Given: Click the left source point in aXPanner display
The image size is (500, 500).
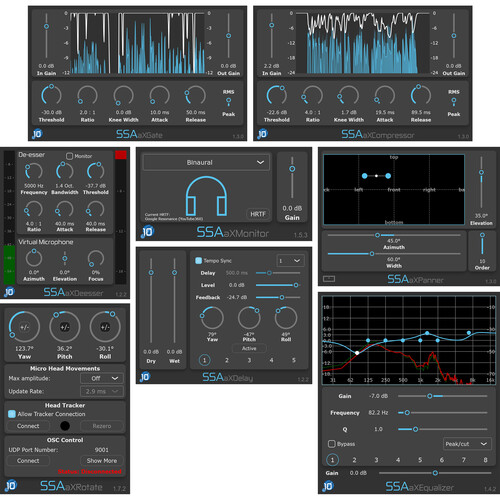Looking at the screenshot, I should tap(365, 176).
